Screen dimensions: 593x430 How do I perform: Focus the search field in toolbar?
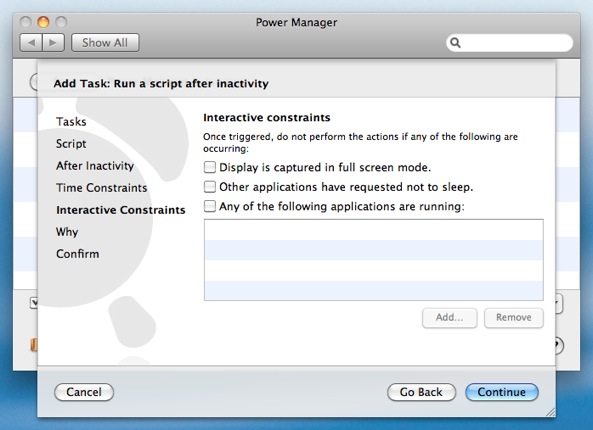point(509,43)
